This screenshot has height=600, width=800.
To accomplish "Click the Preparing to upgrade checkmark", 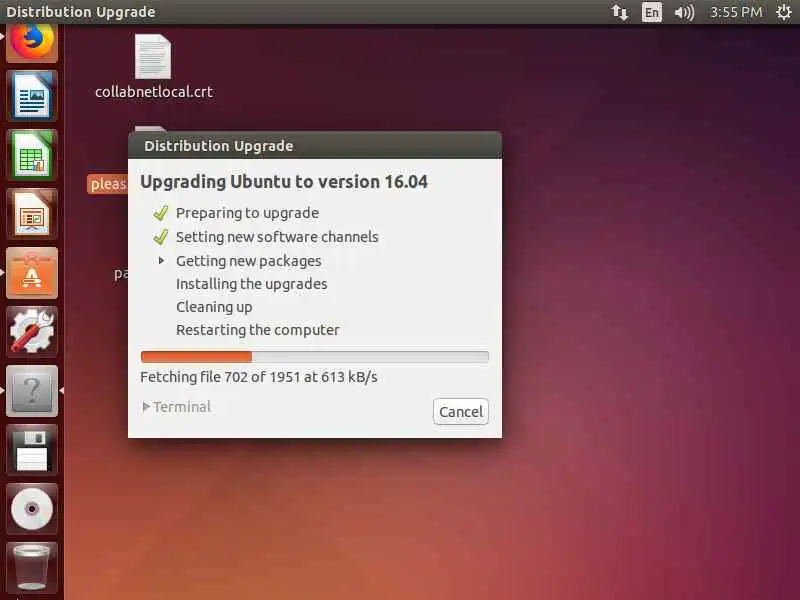I will tap(160, 213).
